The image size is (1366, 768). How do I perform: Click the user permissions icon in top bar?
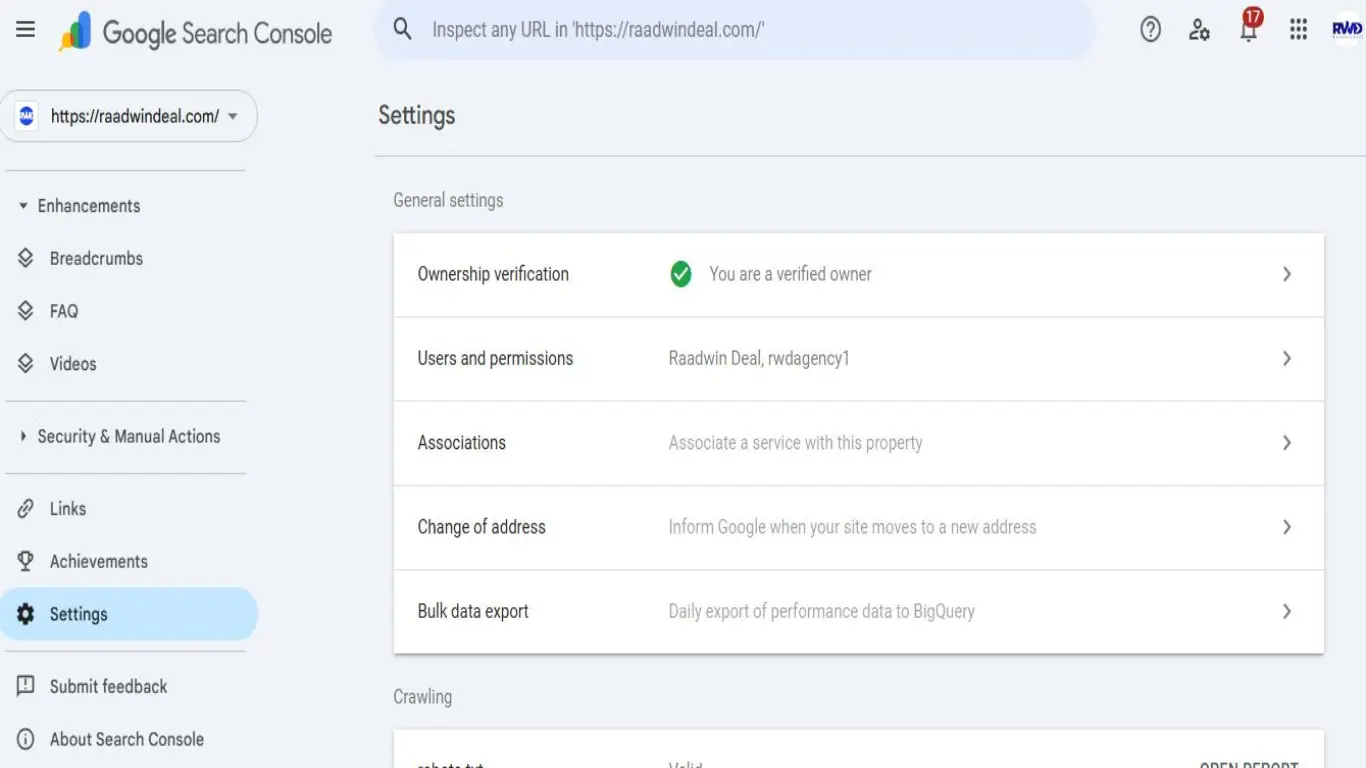pyautogui.click(x=1199, y=31)
